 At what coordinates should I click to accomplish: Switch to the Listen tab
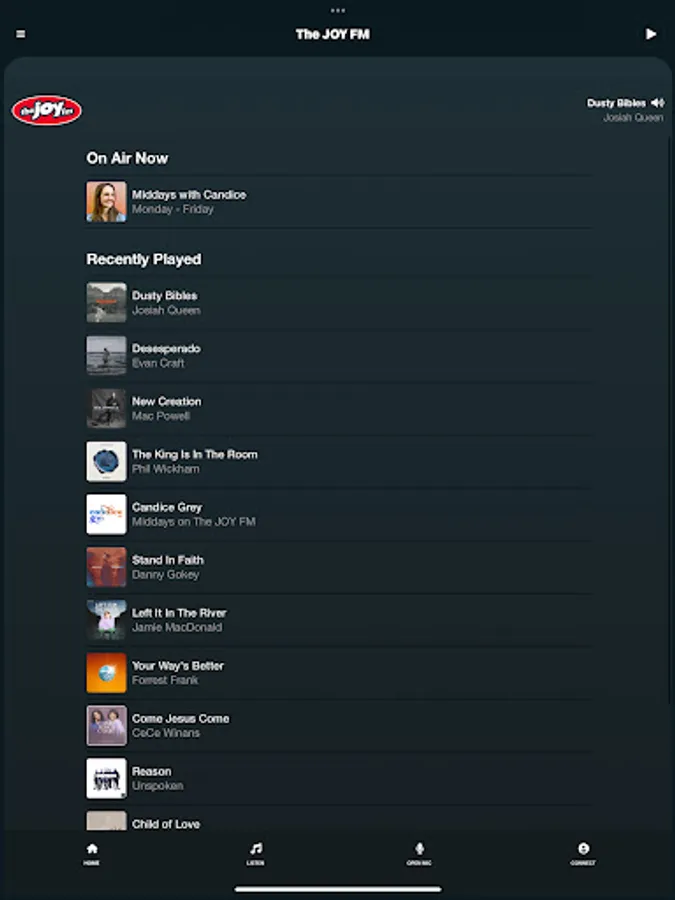pyautogui.click(x=256, y=854)
